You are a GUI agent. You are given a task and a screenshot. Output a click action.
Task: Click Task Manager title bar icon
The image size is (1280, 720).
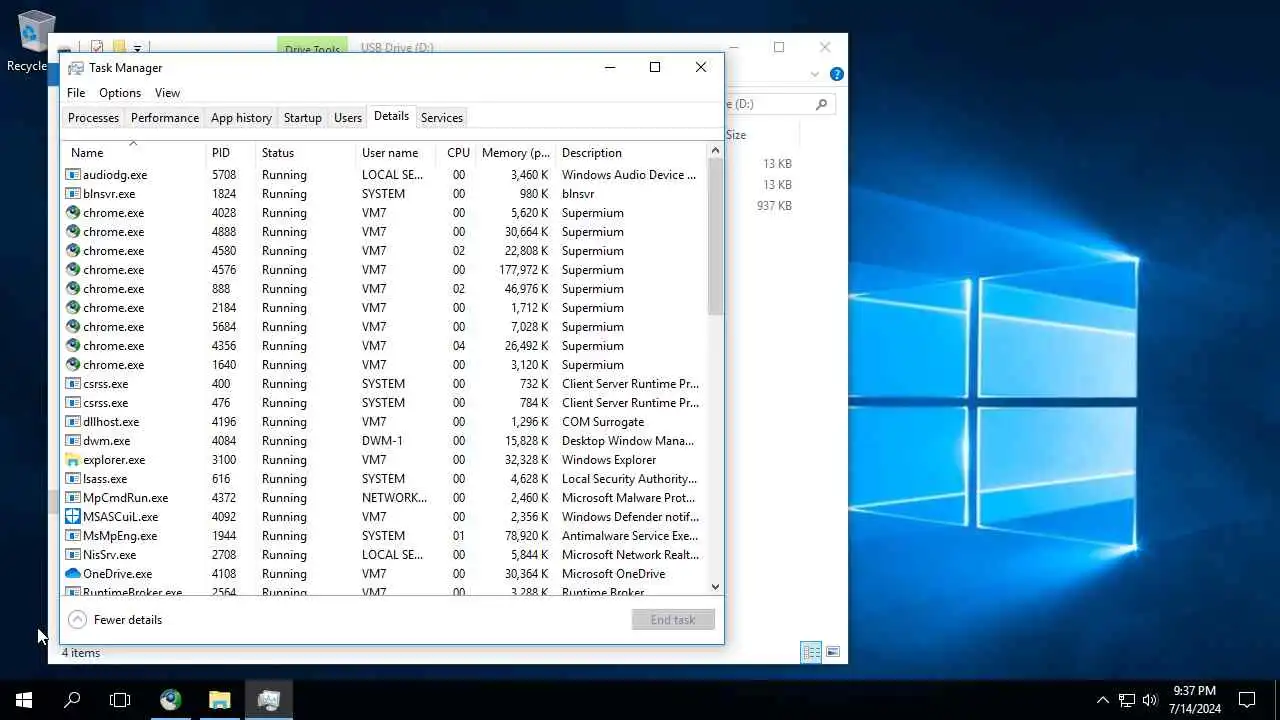coord(76,68)
